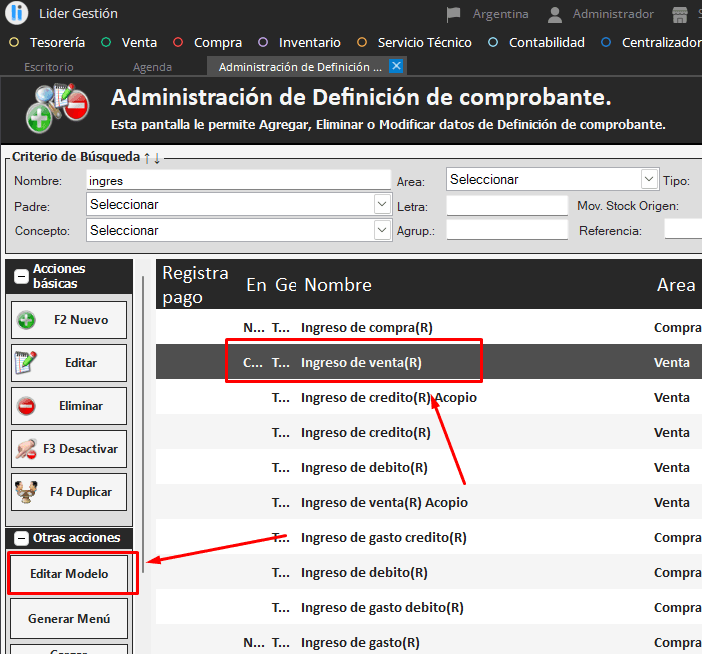Collapse the Otras acciones panel

click(x=21, y=538)
